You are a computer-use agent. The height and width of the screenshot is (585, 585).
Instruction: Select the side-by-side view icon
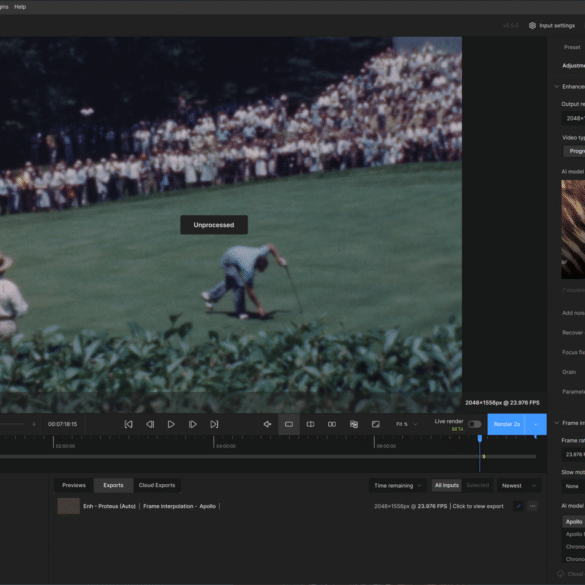332,424
